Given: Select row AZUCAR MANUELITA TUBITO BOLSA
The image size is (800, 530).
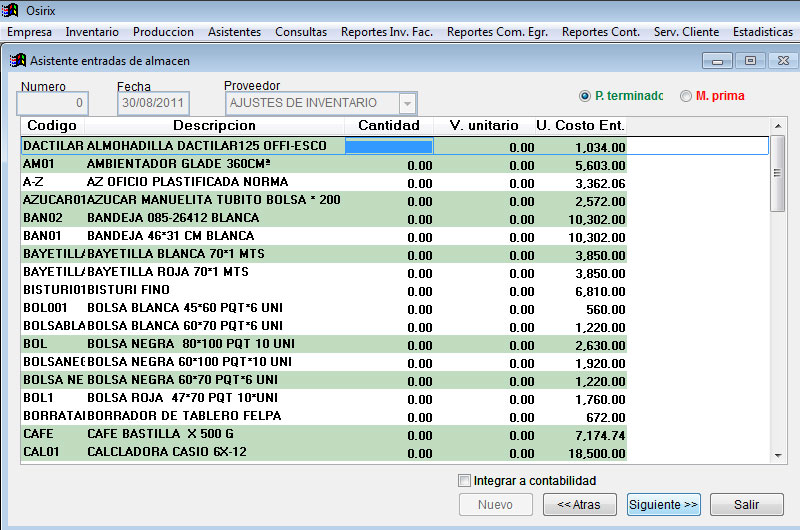Looking at the screenshot, I should pos(324,200).
